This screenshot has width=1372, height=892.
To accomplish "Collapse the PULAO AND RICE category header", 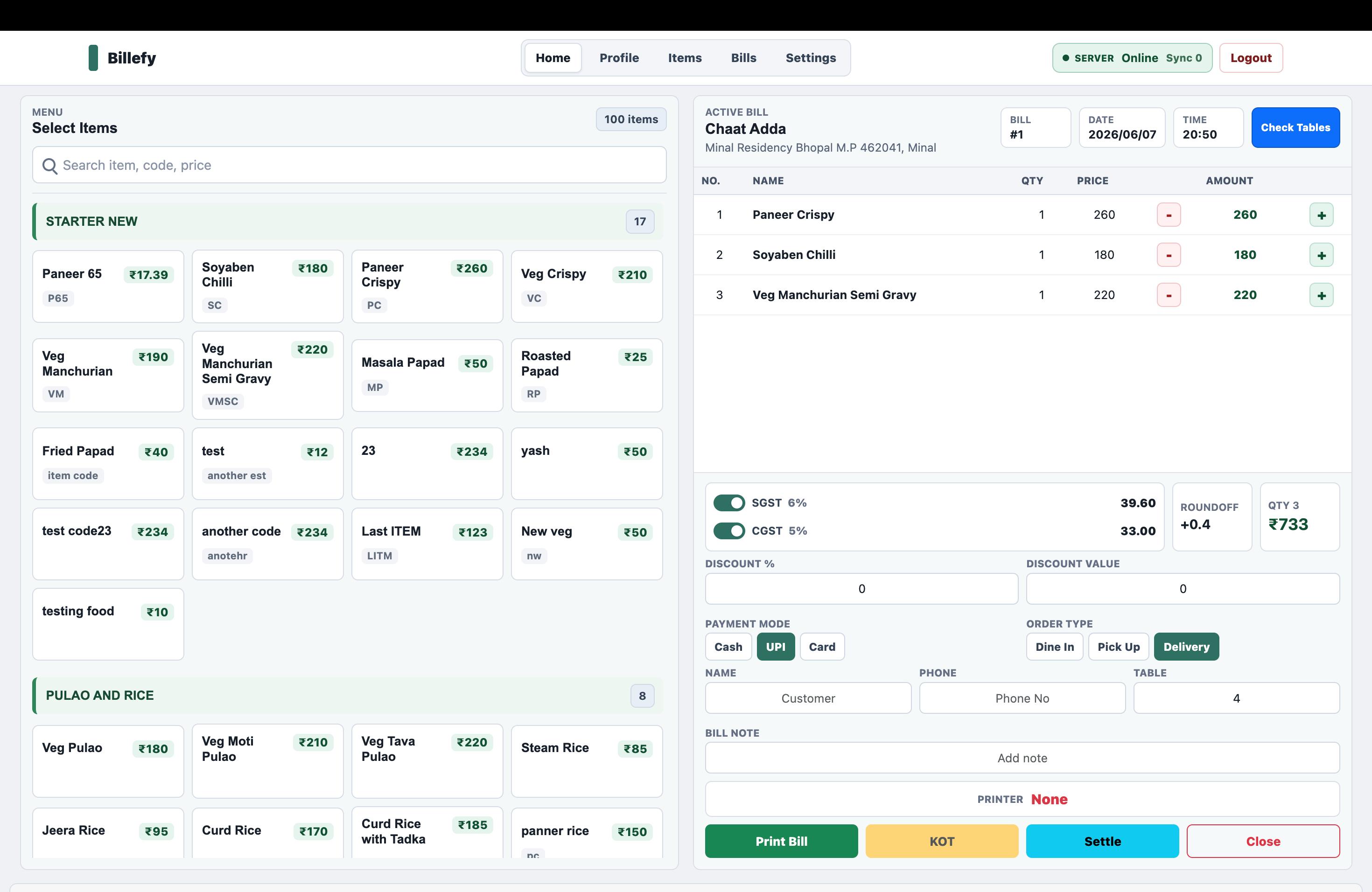I will [x=348, y=696].
